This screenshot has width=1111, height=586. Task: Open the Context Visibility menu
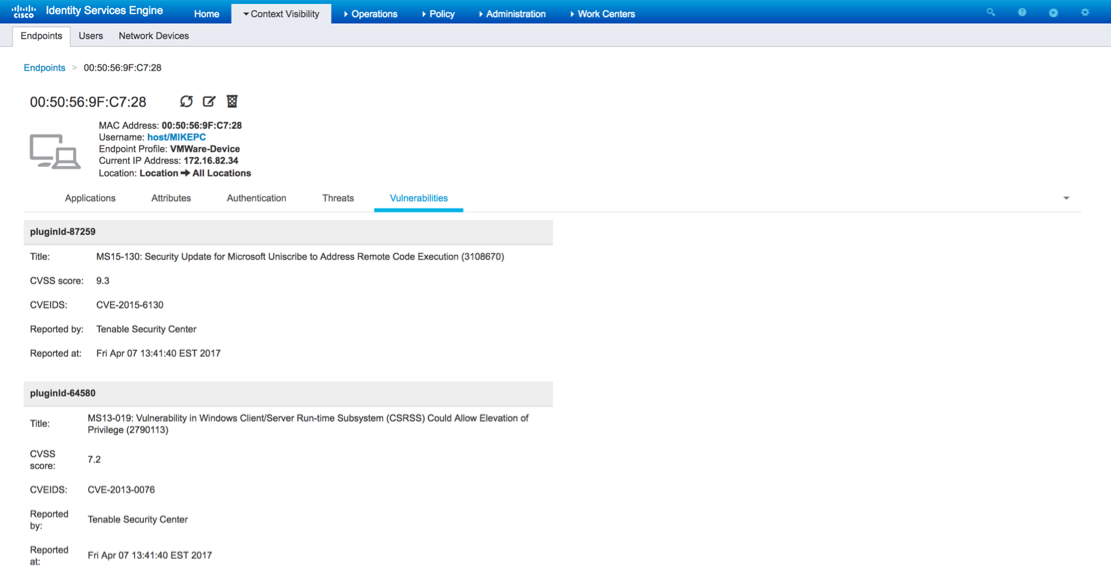click(x=281, y=13)
